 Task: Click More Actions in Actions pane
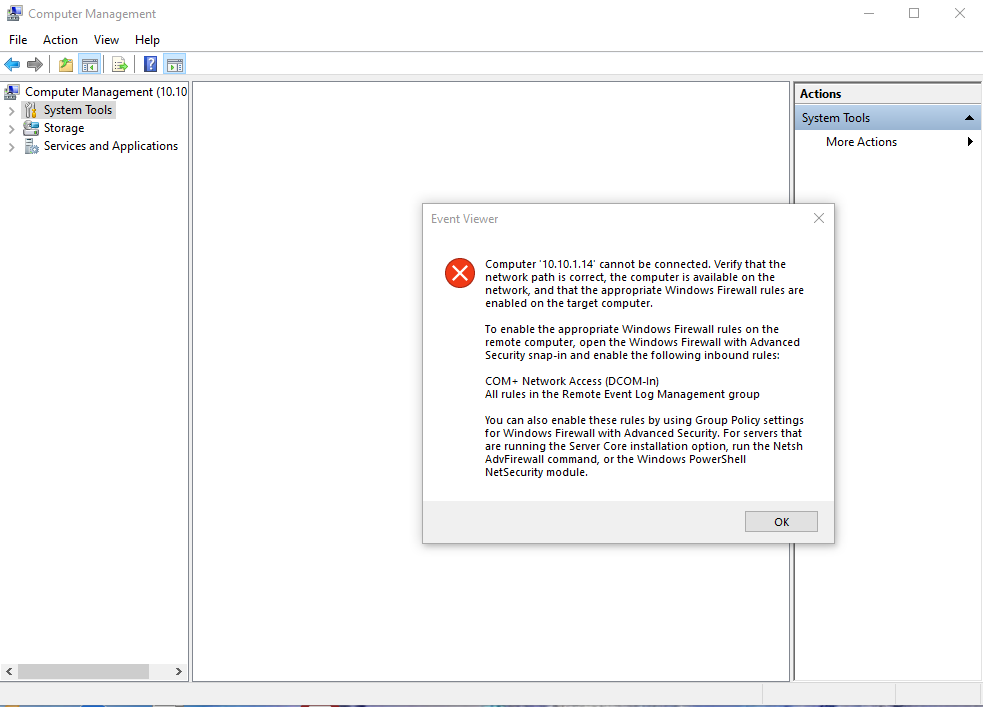click(861, 142)
